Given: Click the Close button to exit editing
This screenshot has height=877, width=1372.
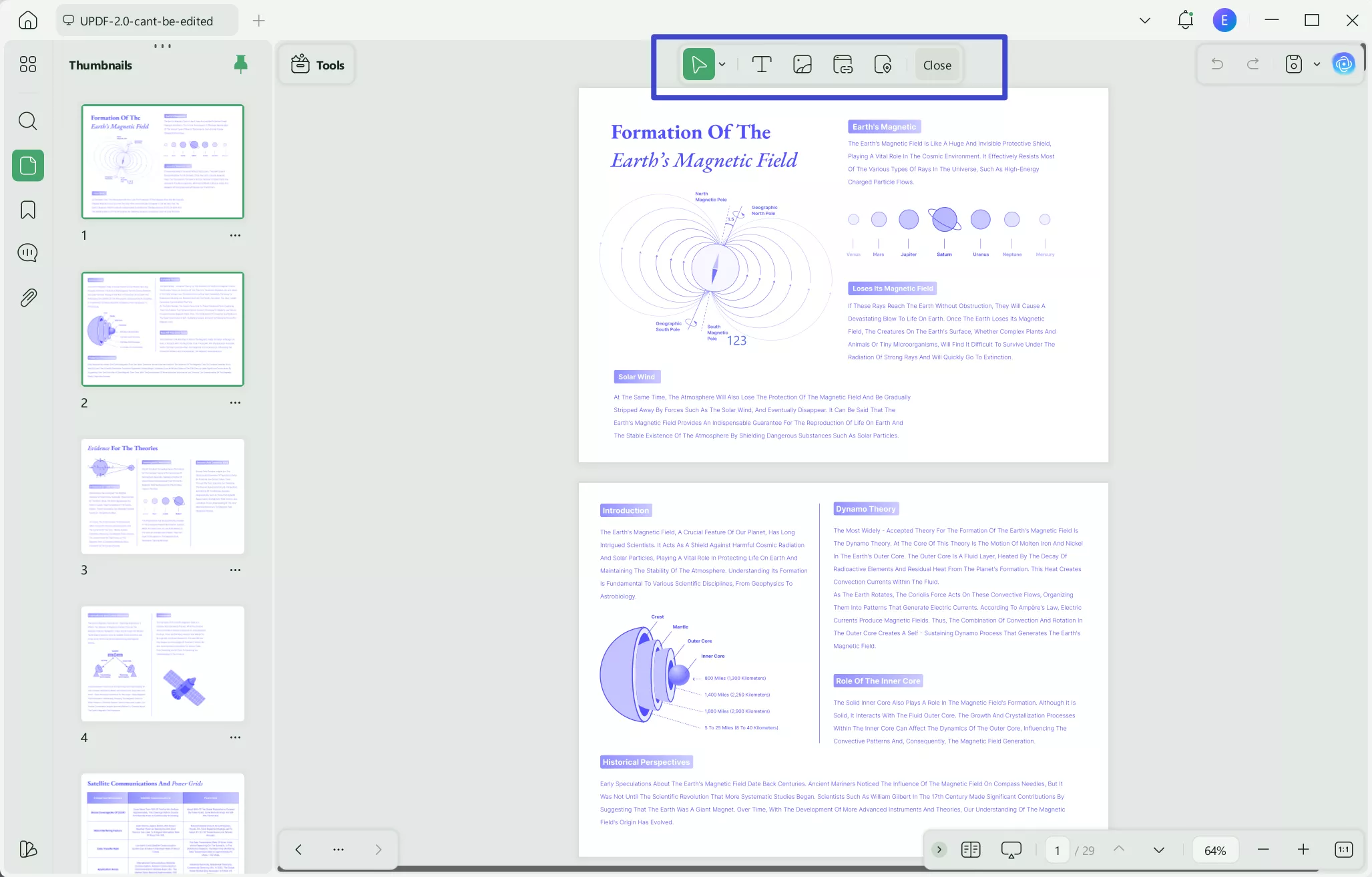Looking at the screenshot, I should [x=936, y=65].
